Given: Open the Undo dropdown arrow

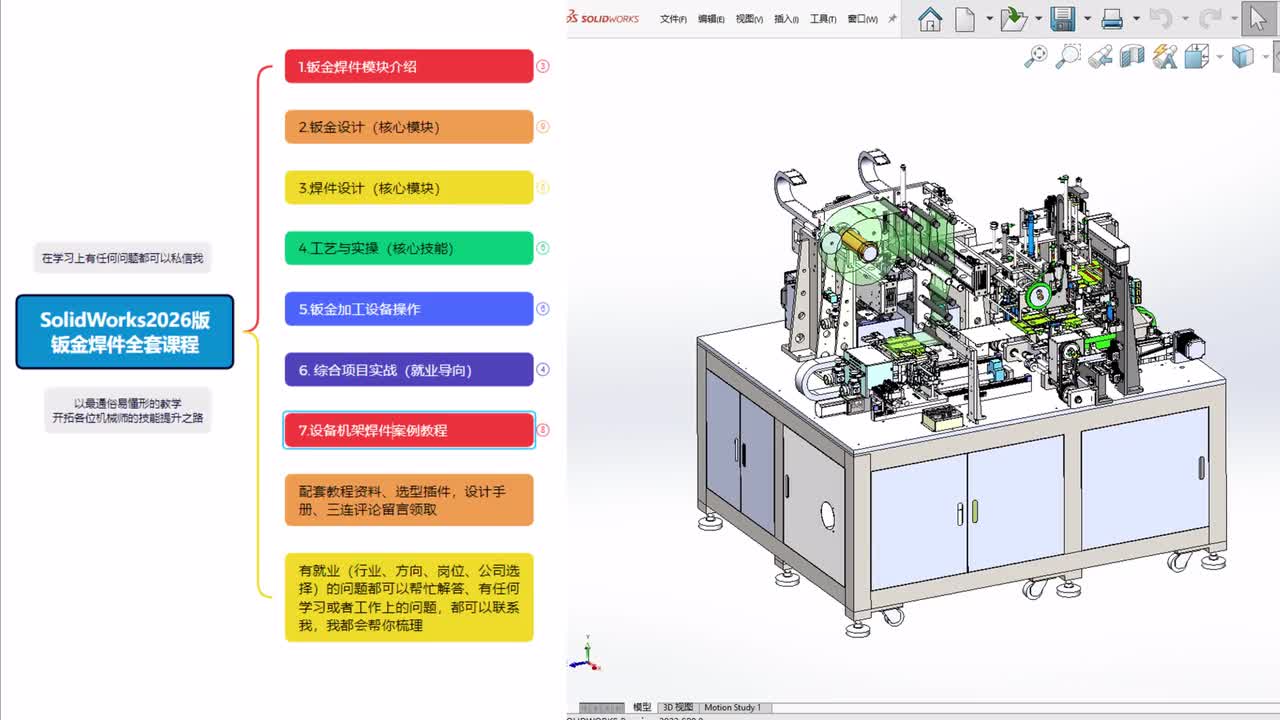Looking at the screenshot, I should point(1184,19).
